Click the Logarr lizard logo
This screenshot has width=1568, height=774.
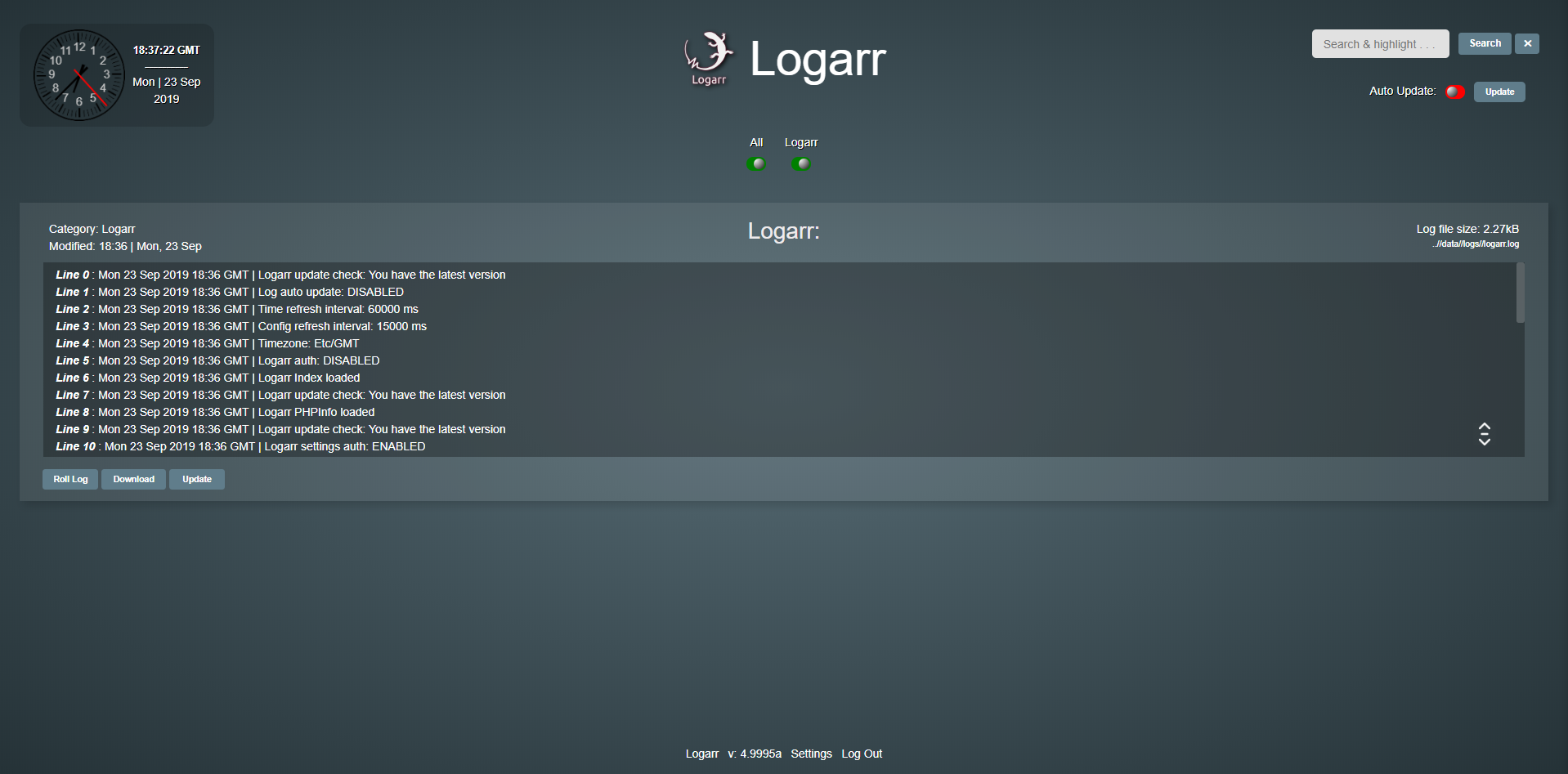[708, 57]
